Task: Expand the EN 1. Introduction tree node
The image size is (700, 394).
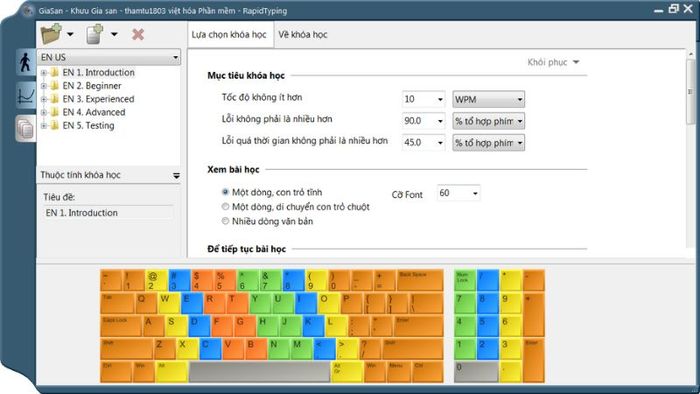Action: pos(44,73)
